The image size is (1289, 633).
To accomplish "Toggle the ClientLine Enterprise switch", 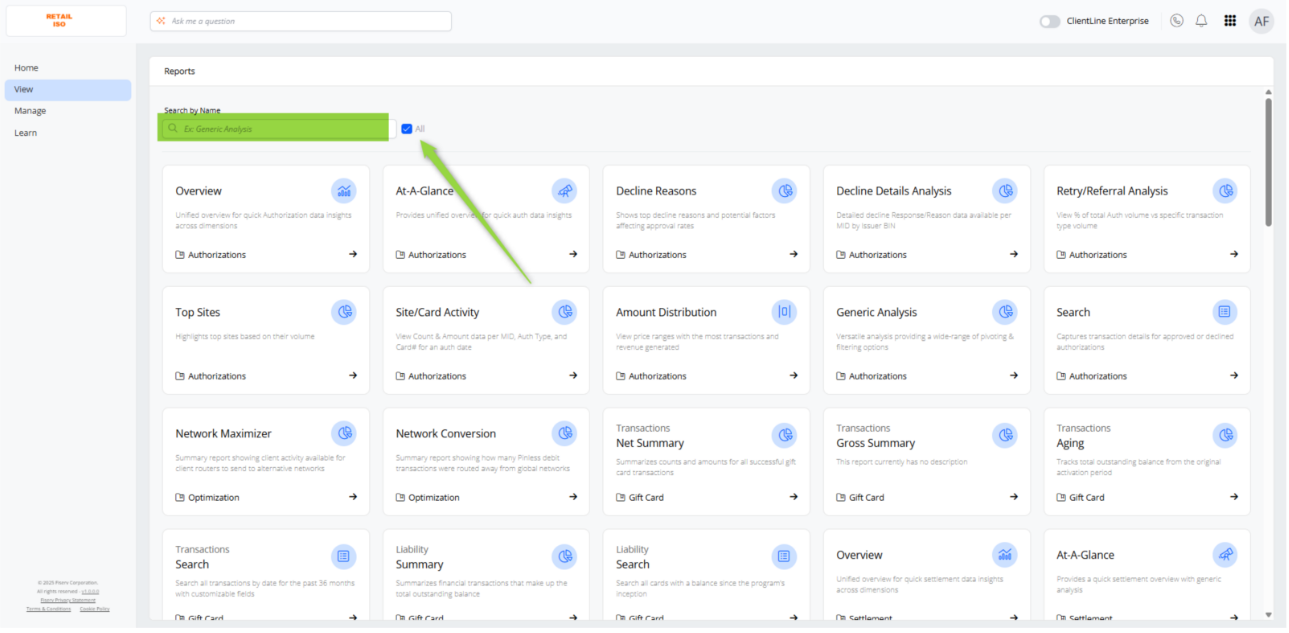I will [1050, 21].
